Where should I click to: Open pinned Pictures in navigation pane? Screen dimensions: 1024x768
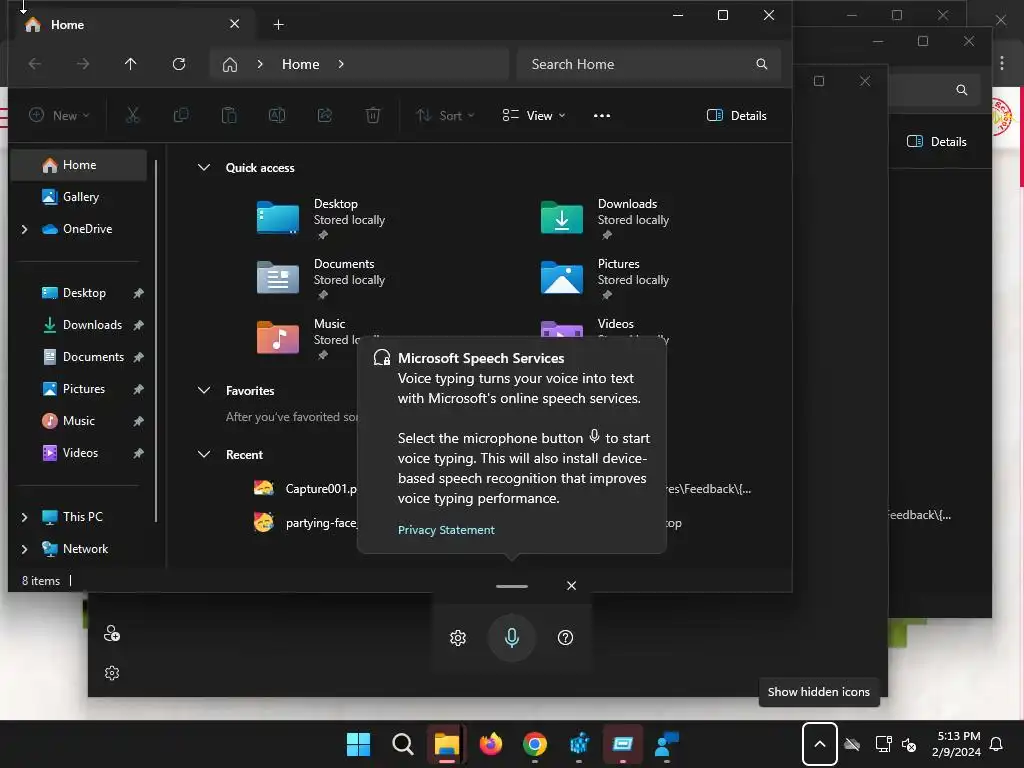tap(79, 389)
